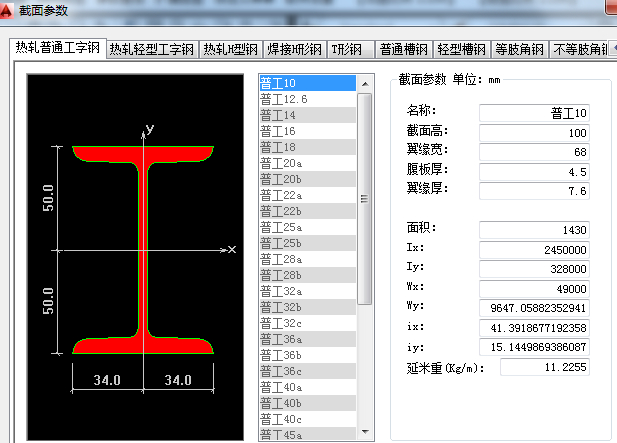Viewport: 617px width, 443px height.
Task: Click the 面积 field showing 1430
Action: click(534, 230)
